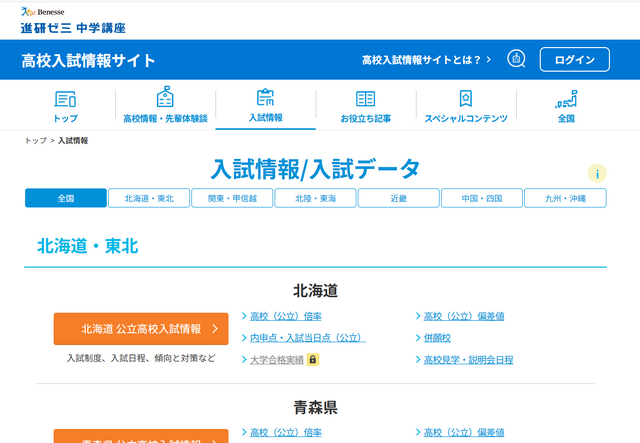Open 高校見学・説明会日程 link
Screen dimensions: 640x443
pos(467,360)
